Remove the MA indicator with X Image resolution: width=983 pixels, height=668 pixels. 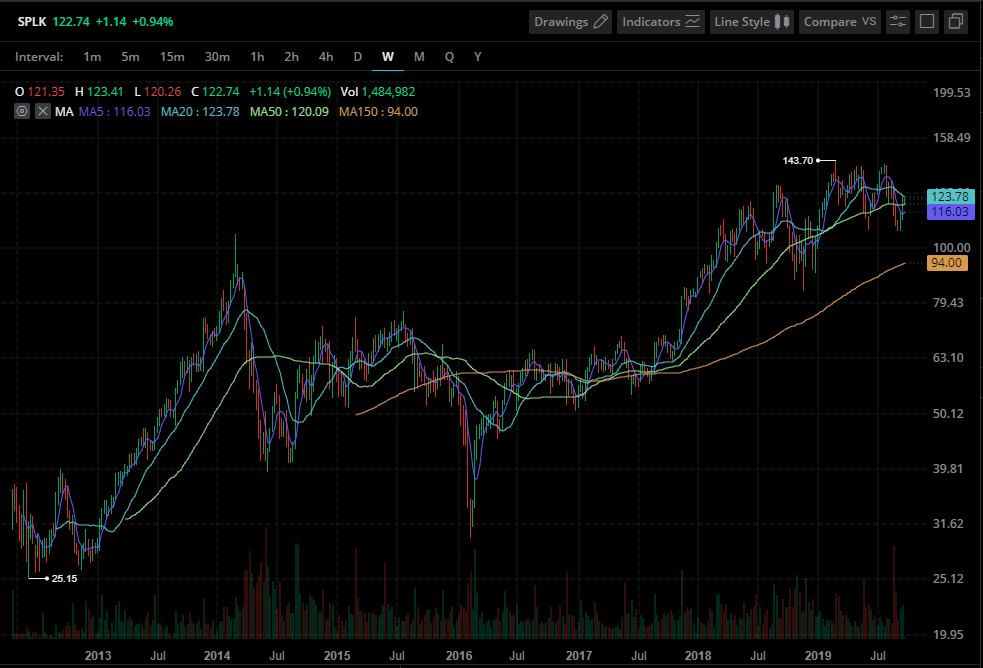tap(43, 112)
